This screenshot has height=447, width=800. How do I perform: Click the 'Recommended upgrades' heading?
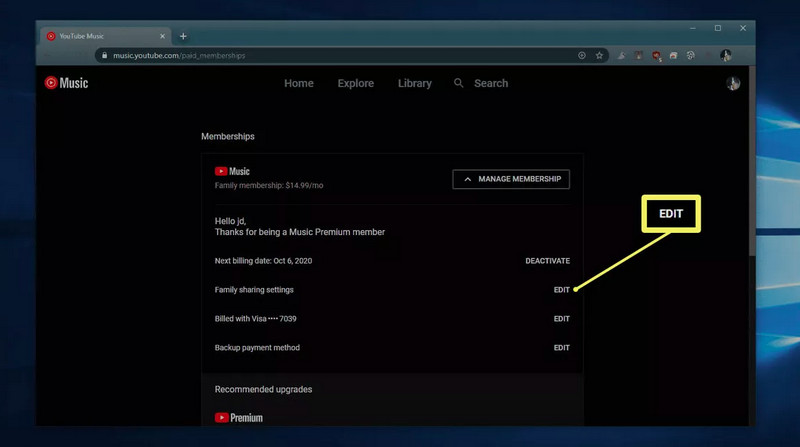(263, 389)
